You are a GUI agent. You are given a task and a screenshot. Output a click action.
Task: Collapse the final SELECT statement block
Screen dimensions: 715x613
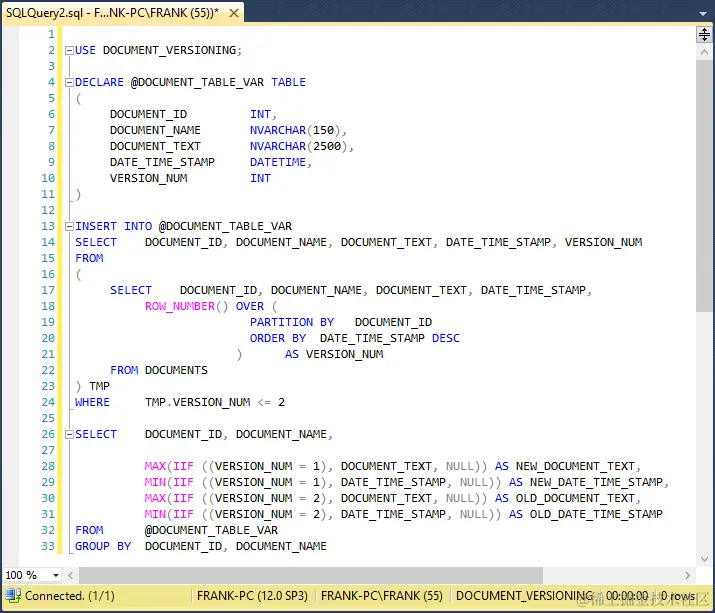coord(69,434)
